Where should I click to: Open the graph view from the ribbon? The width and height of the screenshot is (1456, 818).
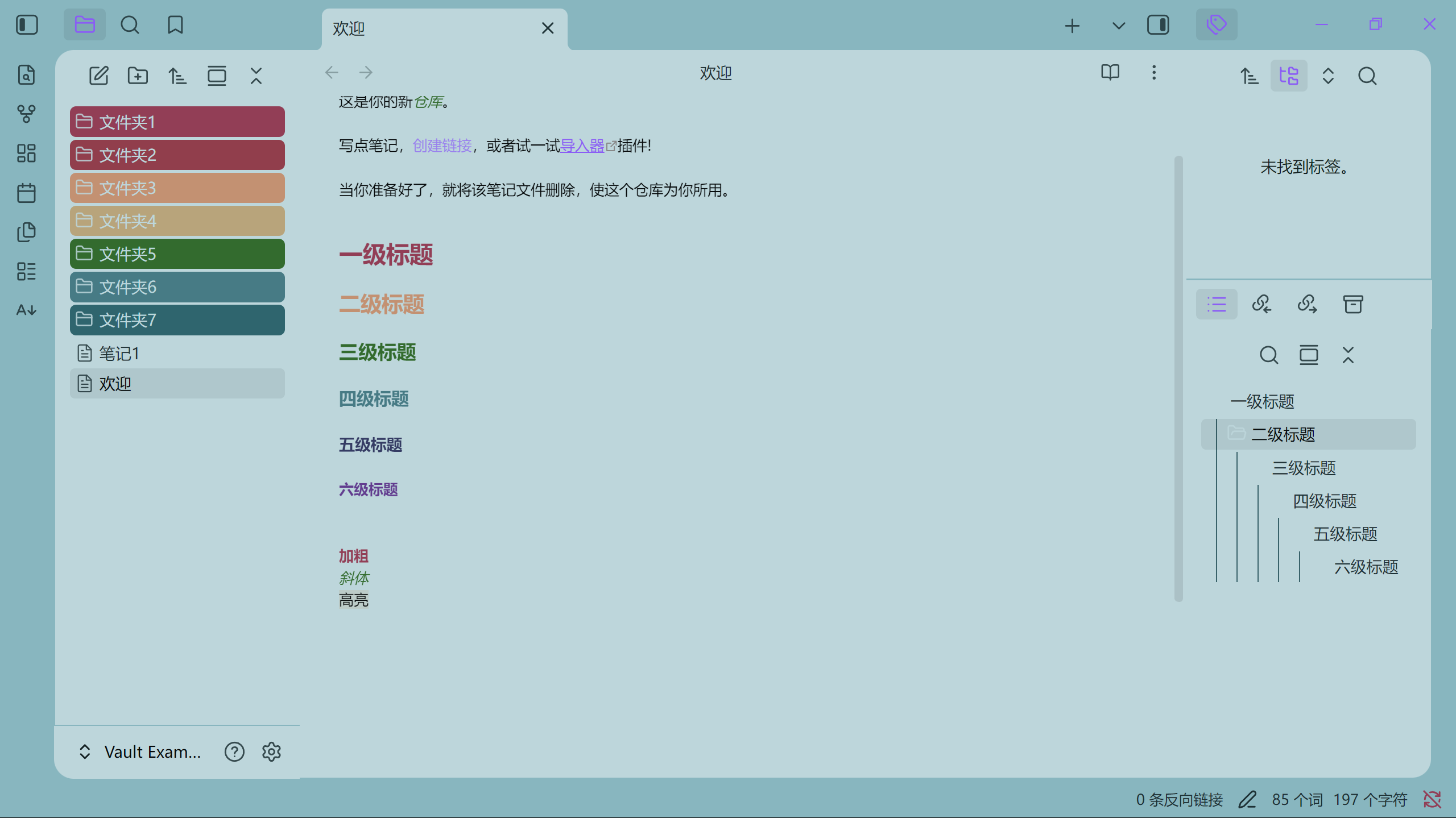[26, 114]
